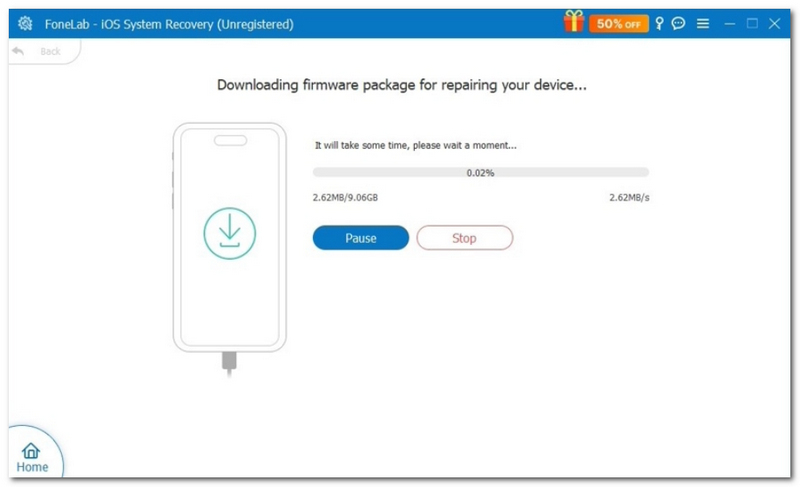Click the 2.62MB/s download speed text
The image size is (800, 487).
pyautogui.click(x=629, y=197)
